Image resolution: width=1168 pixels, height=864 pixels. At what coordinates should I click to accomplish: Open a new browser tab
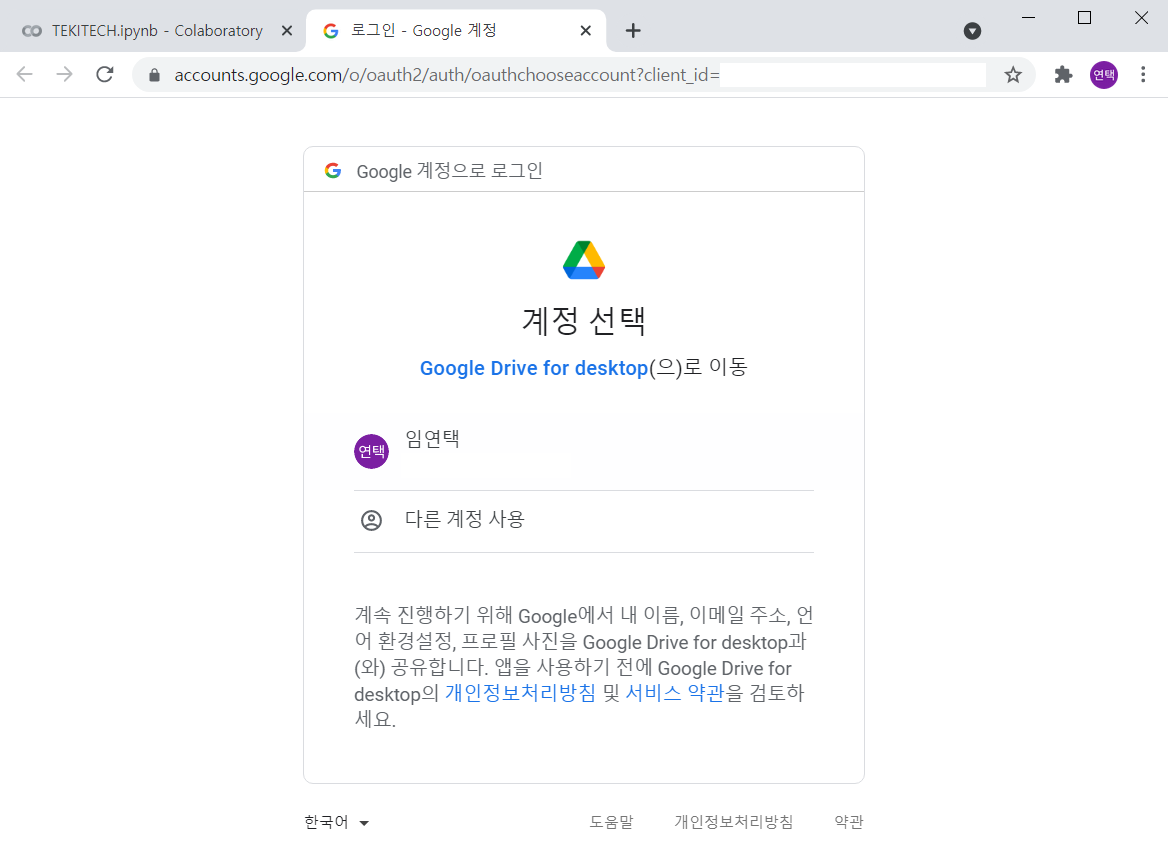[x=632, y=31]
